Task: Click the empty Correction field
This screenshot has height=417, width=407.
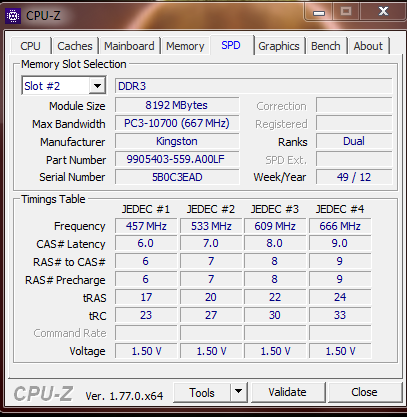Action: pyautogui.click(x=354, y=105)
